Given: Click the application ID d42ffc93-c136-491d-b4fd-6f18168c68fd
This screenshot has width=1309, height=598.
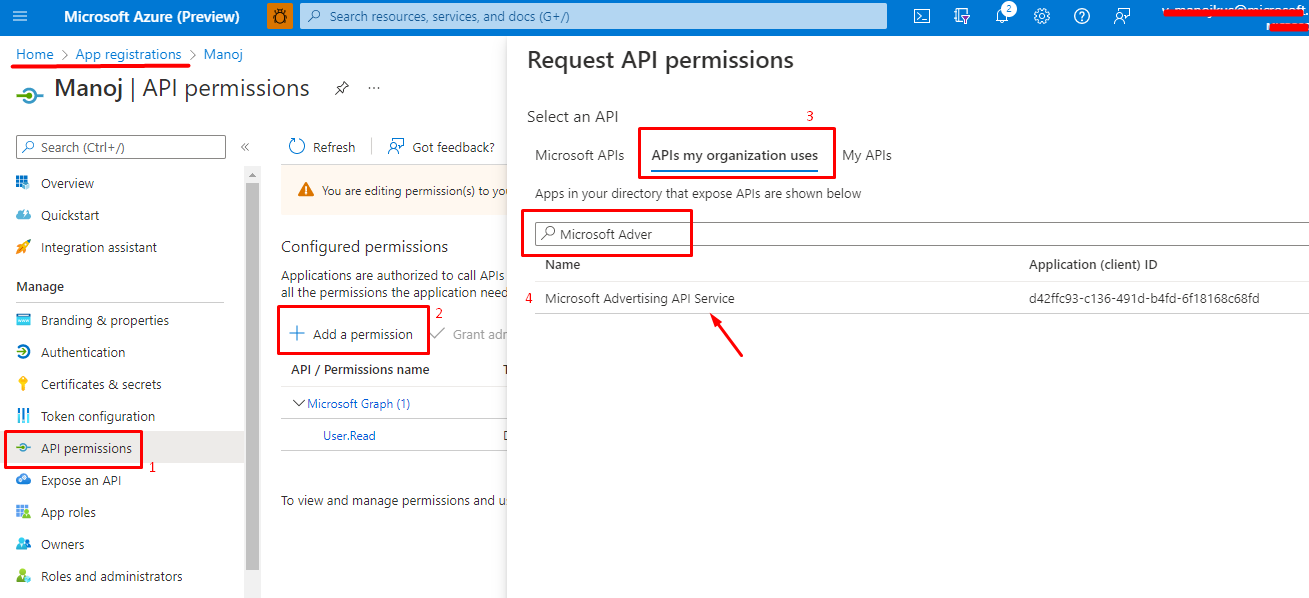Looking at the screenshot, I should 1144,298.
